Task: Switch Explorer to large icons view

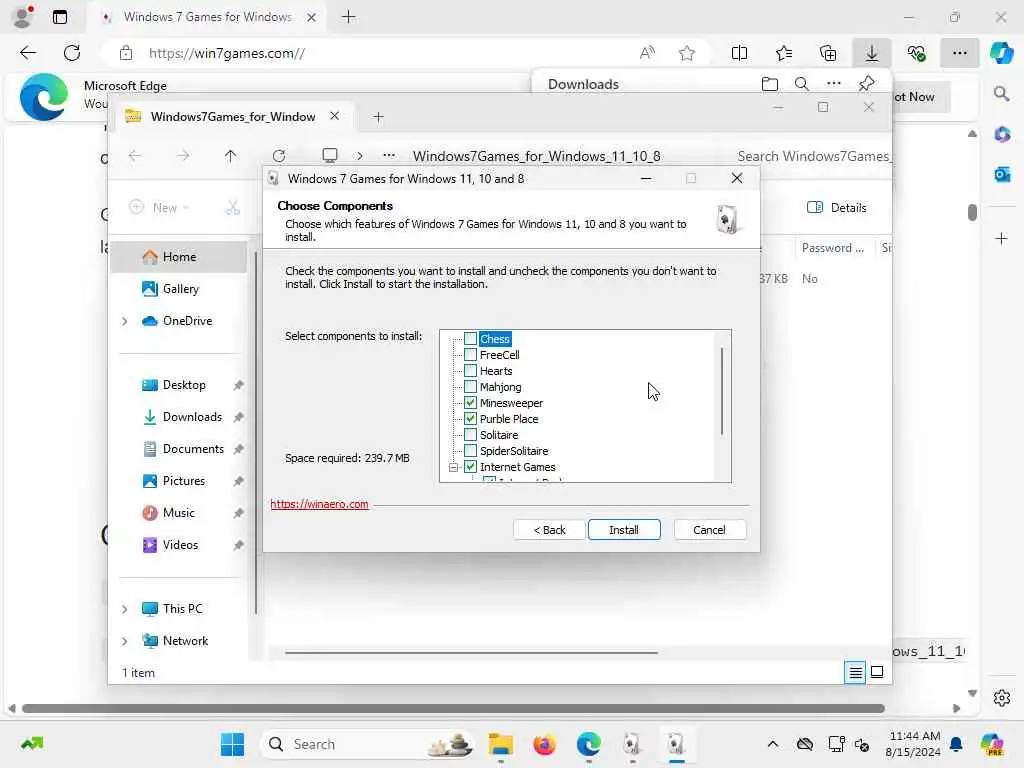Action: coord(877,672)
